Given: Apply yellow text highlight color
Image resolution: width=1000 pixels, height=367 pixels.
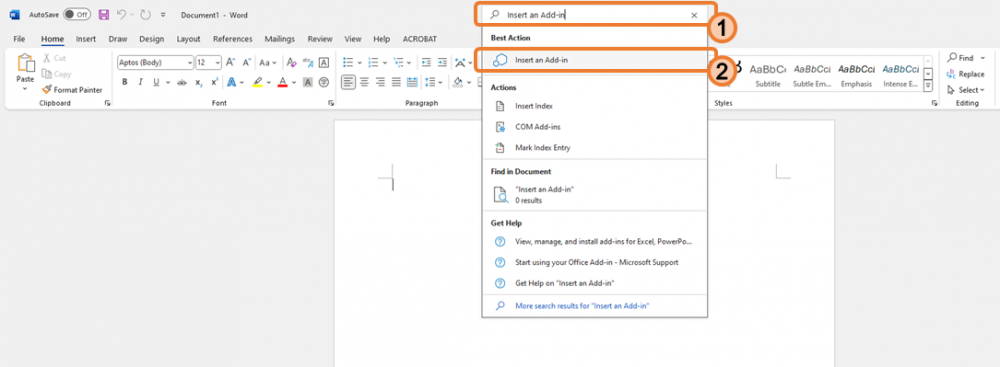Looking at the screenshot, I should click(x=258, y=82).
